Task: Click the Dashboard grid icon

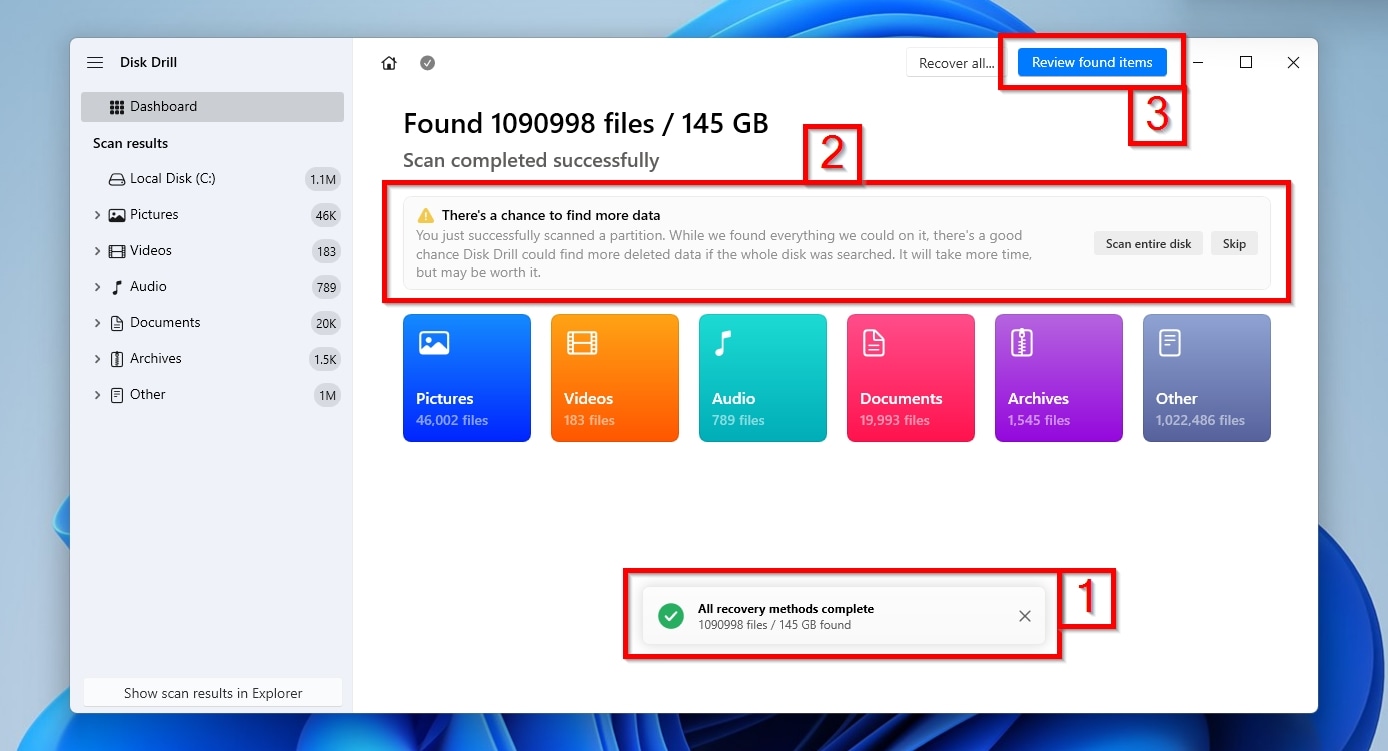Action: pyautogui.click(x=117, y=107)
